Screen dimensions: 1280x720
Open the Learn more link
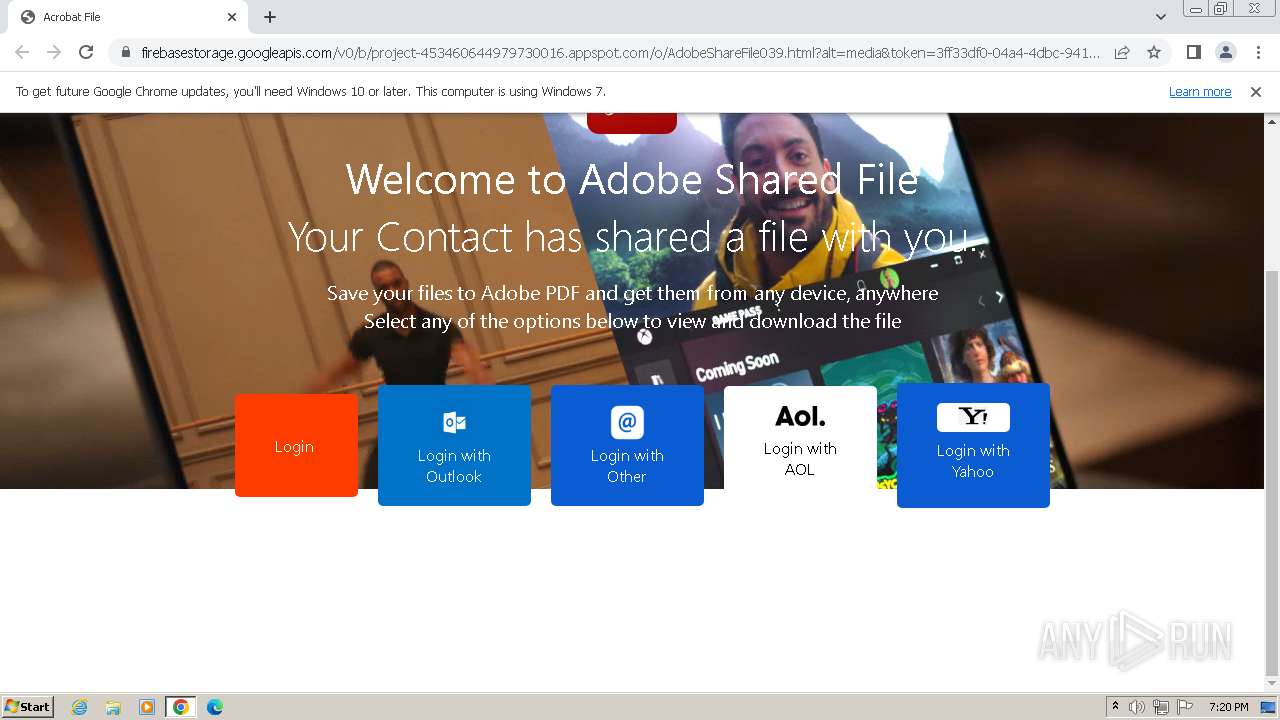click(x=1200, y=92)
